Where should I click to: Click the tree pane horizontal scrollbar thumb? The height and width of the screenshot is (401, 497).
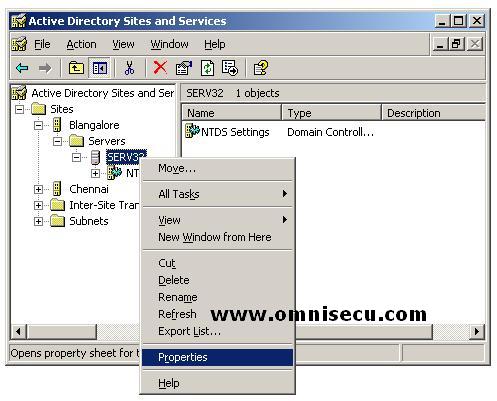(x=61, y=332)
